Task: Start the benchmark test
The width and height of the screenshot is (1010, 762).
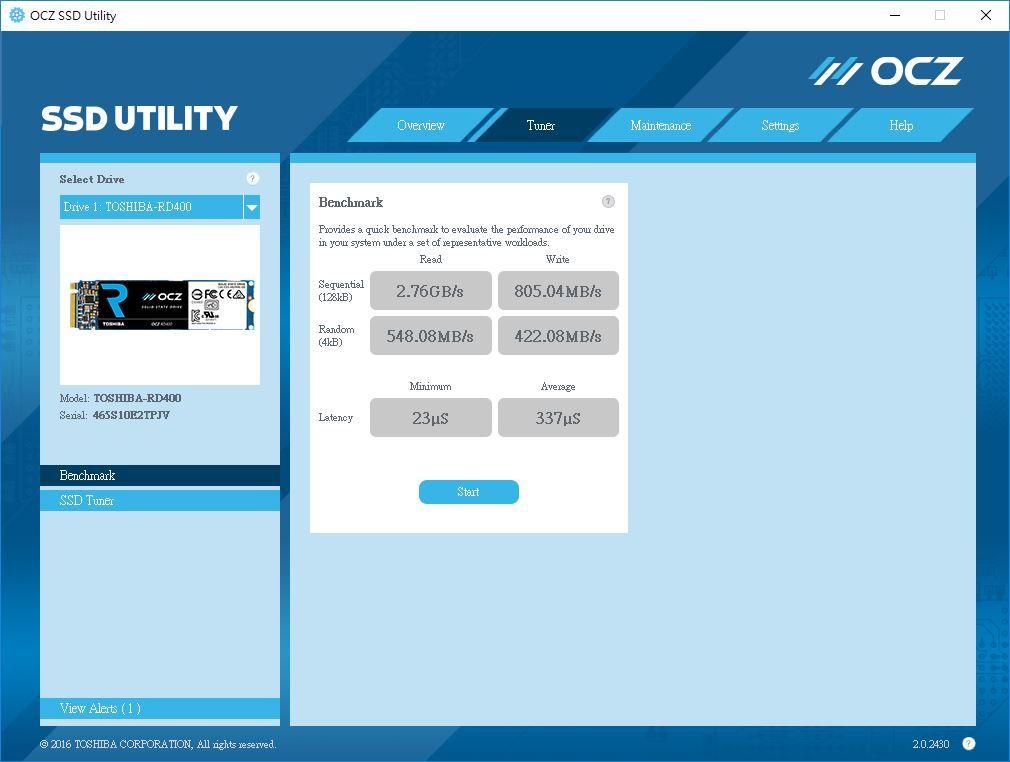Action: point(468,492)
